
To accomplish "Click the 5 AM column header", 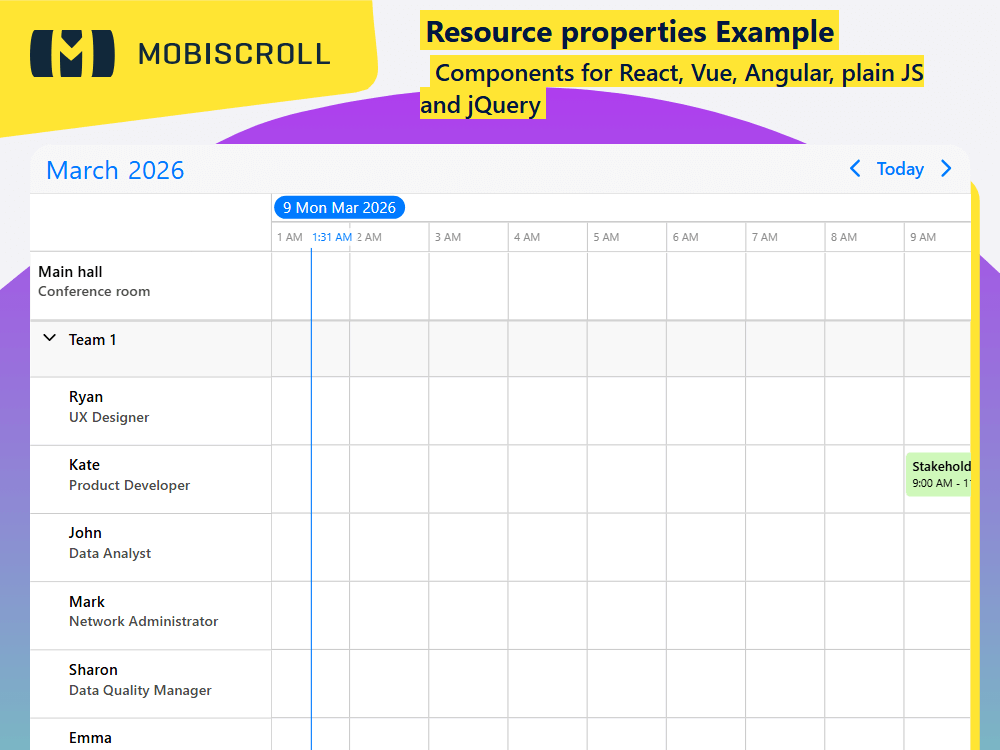I will click(x=604, y=237).
